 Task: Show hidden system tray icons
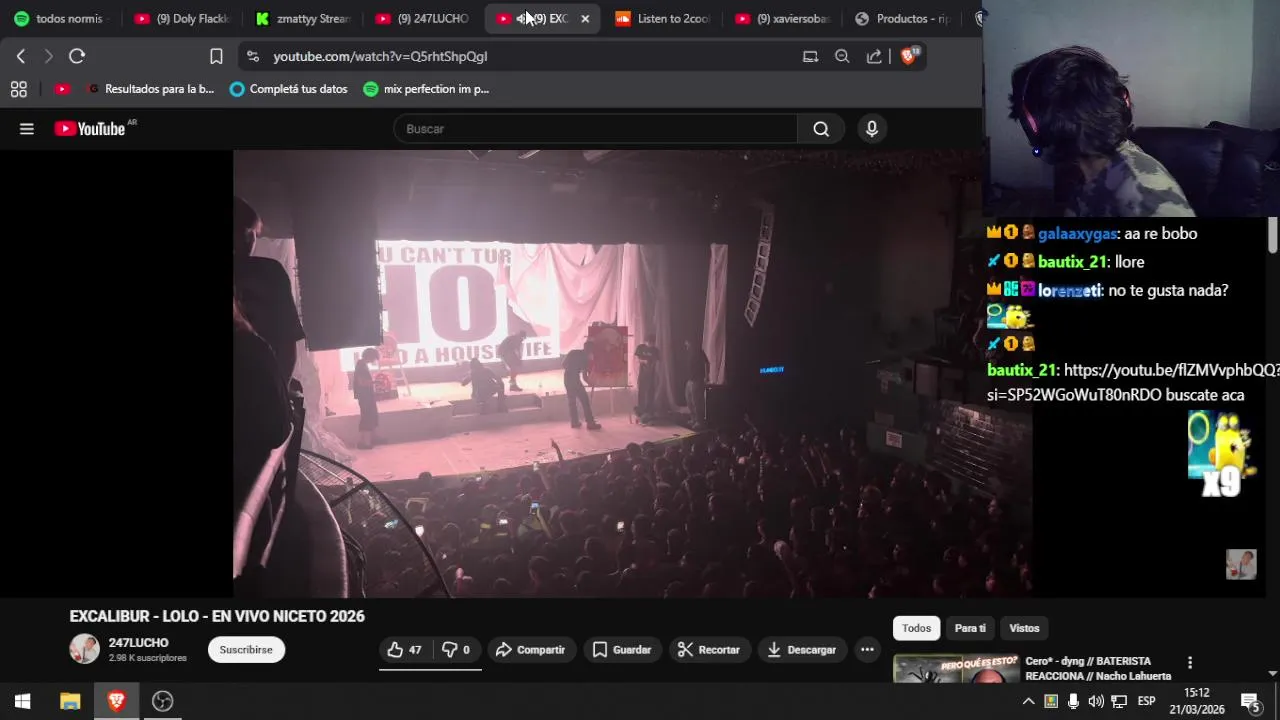click(1028, 701)
